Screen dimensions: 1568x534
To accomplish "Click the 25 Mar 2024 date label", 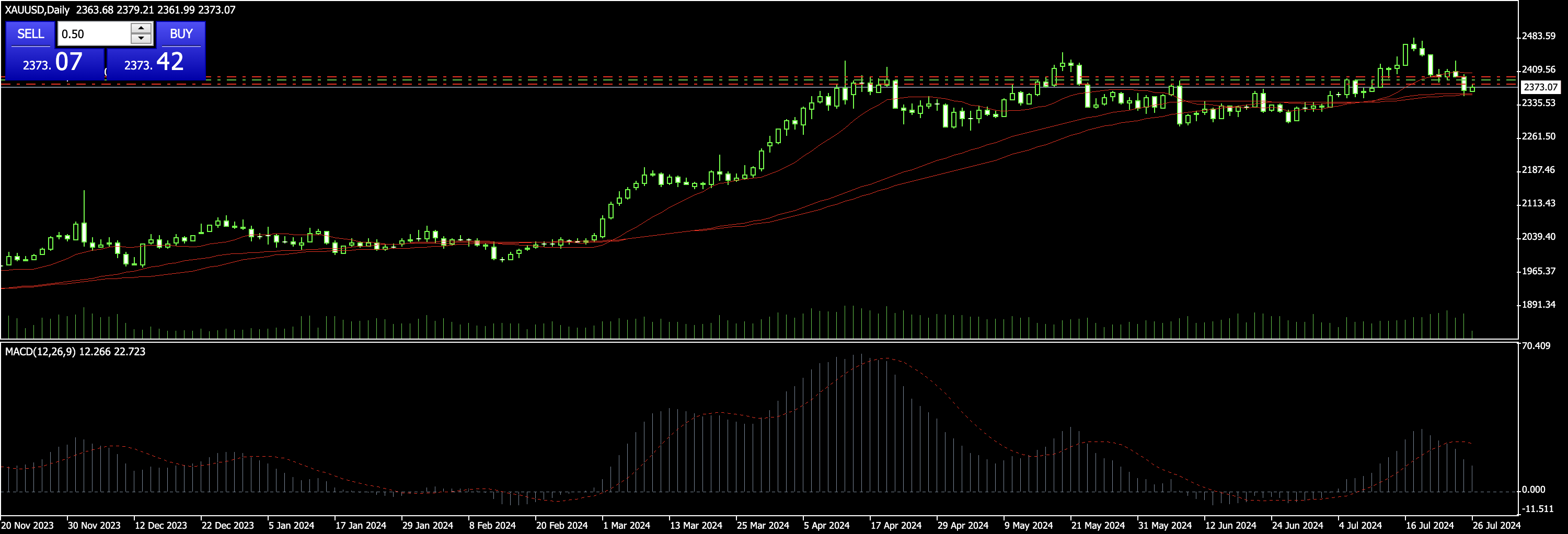I will (x=763, y=525).
